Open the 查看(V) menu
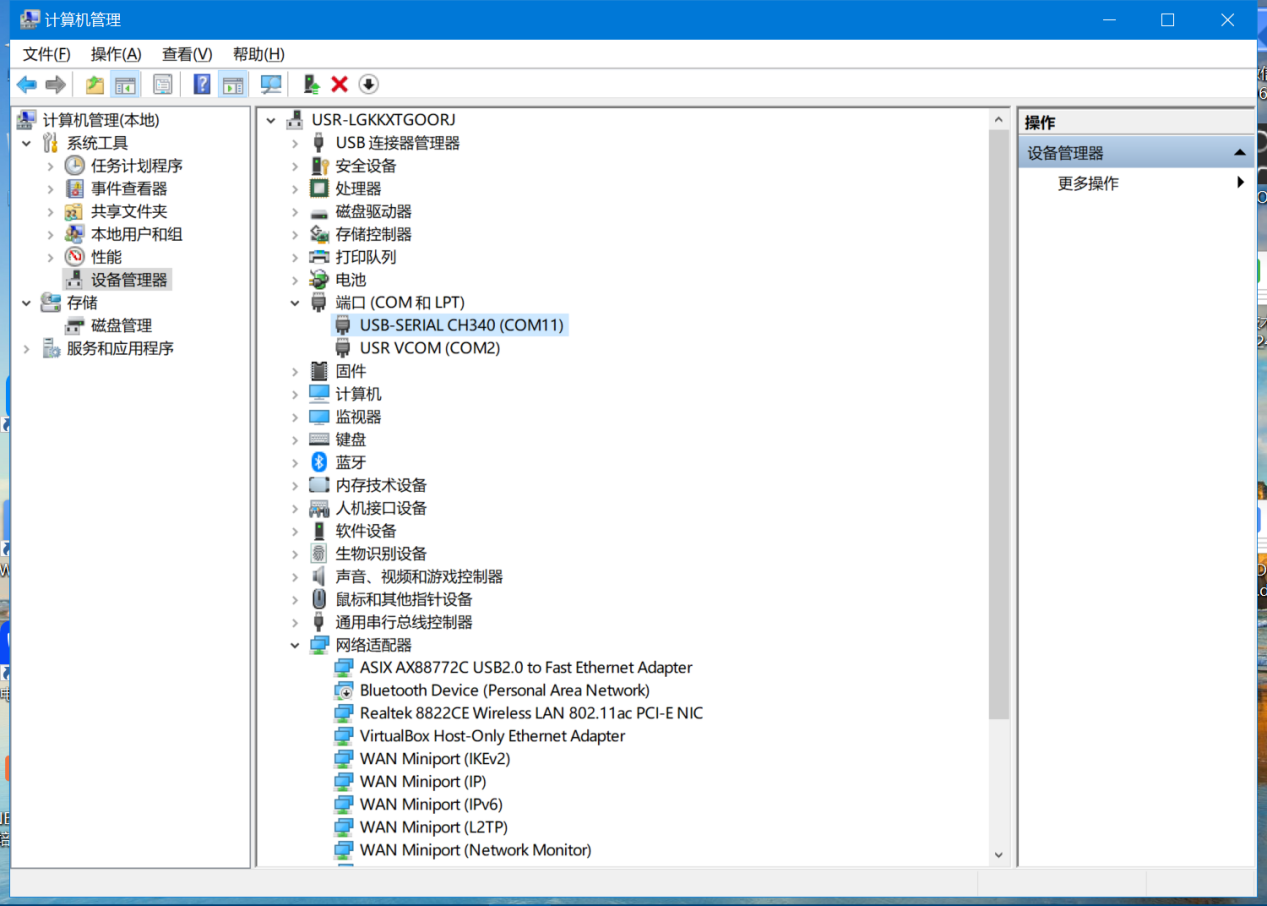This screenshot has width=1267, height=906. click(x=187, y=54)
